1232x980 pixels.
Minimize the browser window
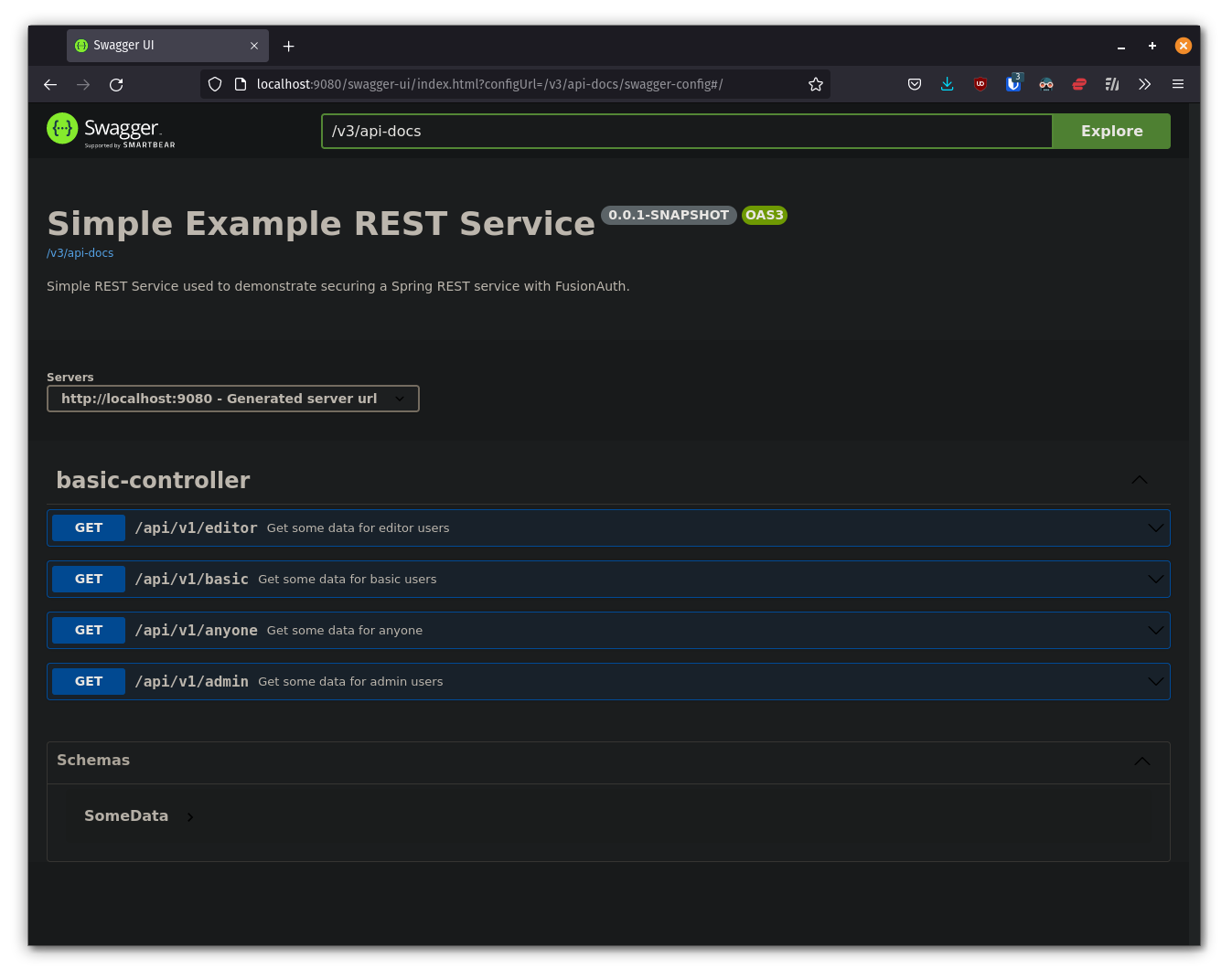tap(1120, 46)
